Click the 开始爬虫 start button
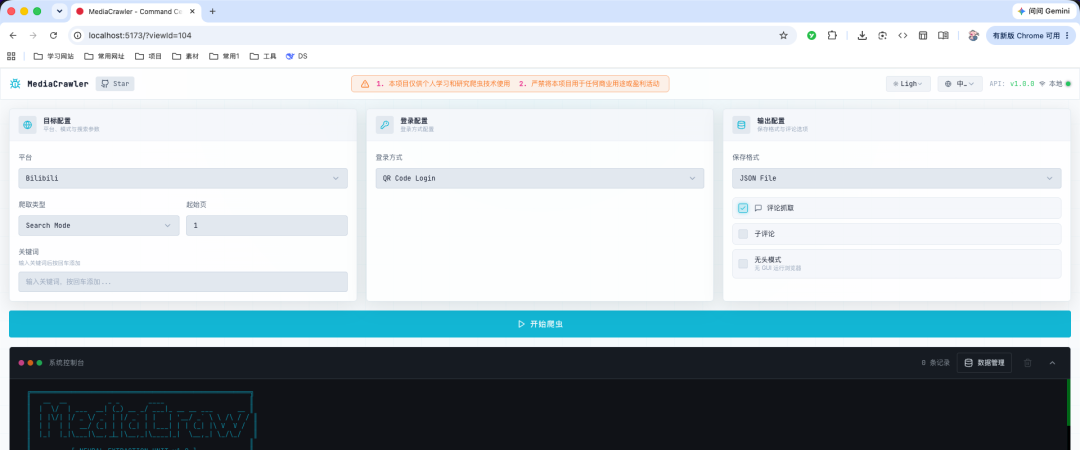The image size is (1080, 450). pyautogui.click(x=539, y=324)
